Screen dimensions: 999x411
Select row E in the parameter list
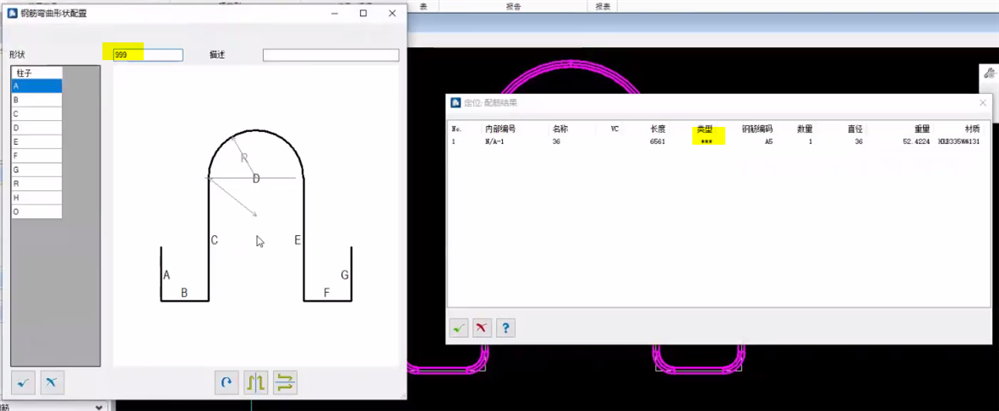click(x=37, y=142)
